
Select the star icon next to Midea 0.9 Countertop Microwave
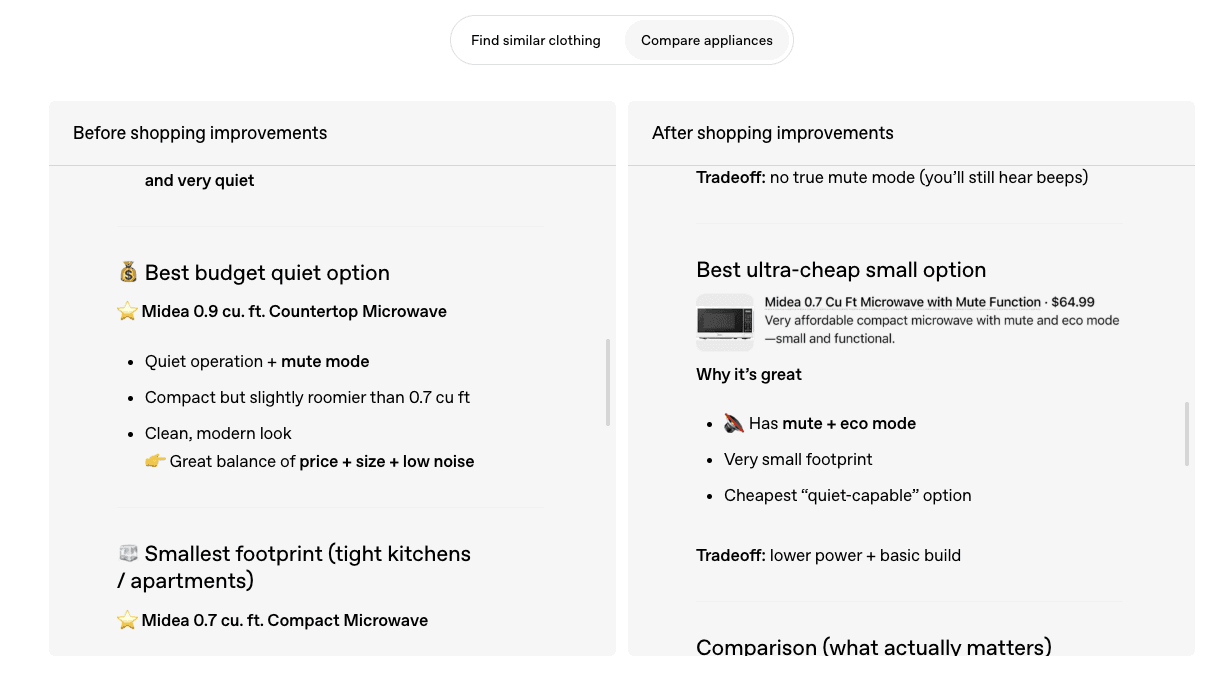point(127,311)
